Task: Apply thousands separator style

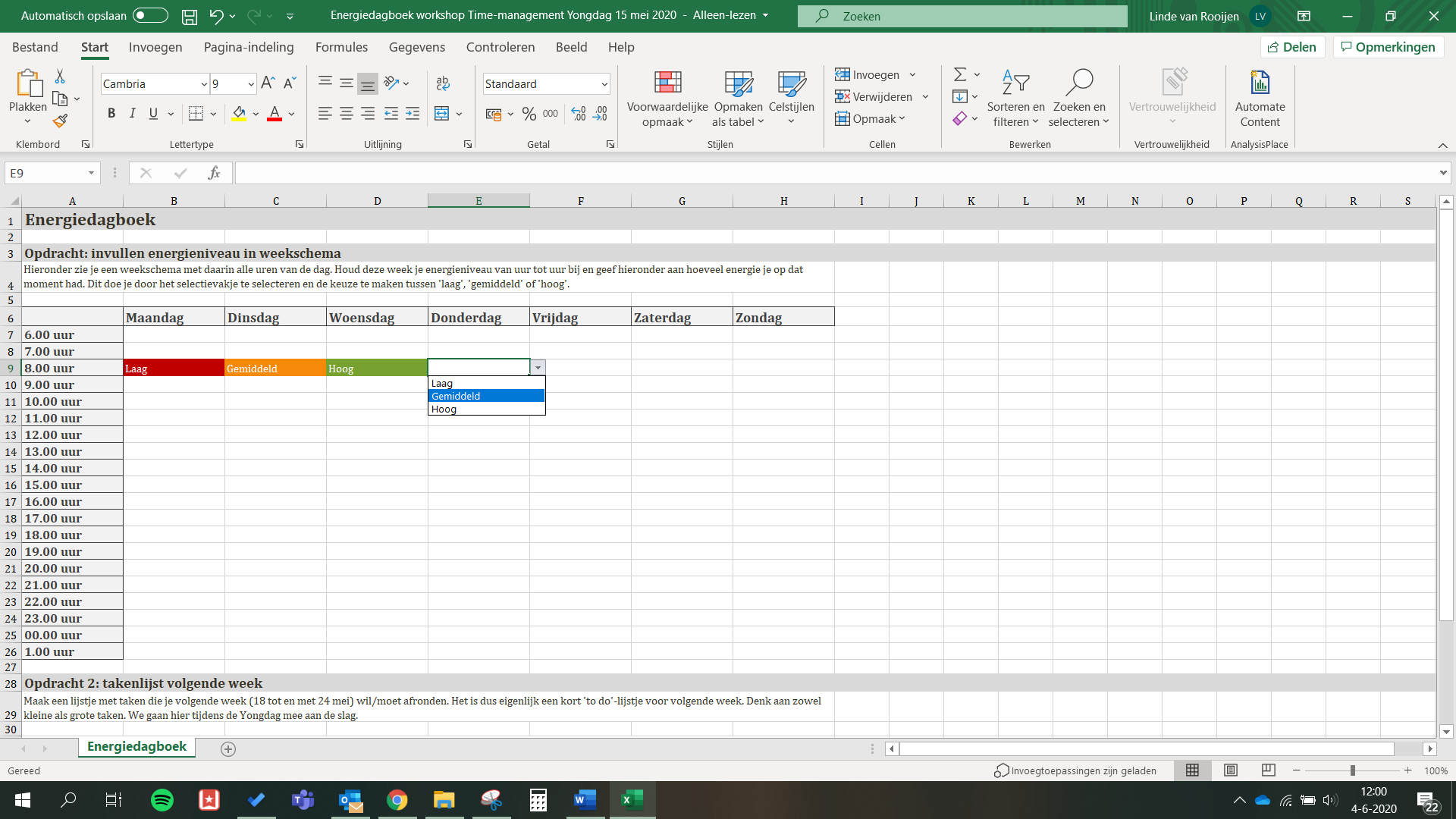Action: 551,114
